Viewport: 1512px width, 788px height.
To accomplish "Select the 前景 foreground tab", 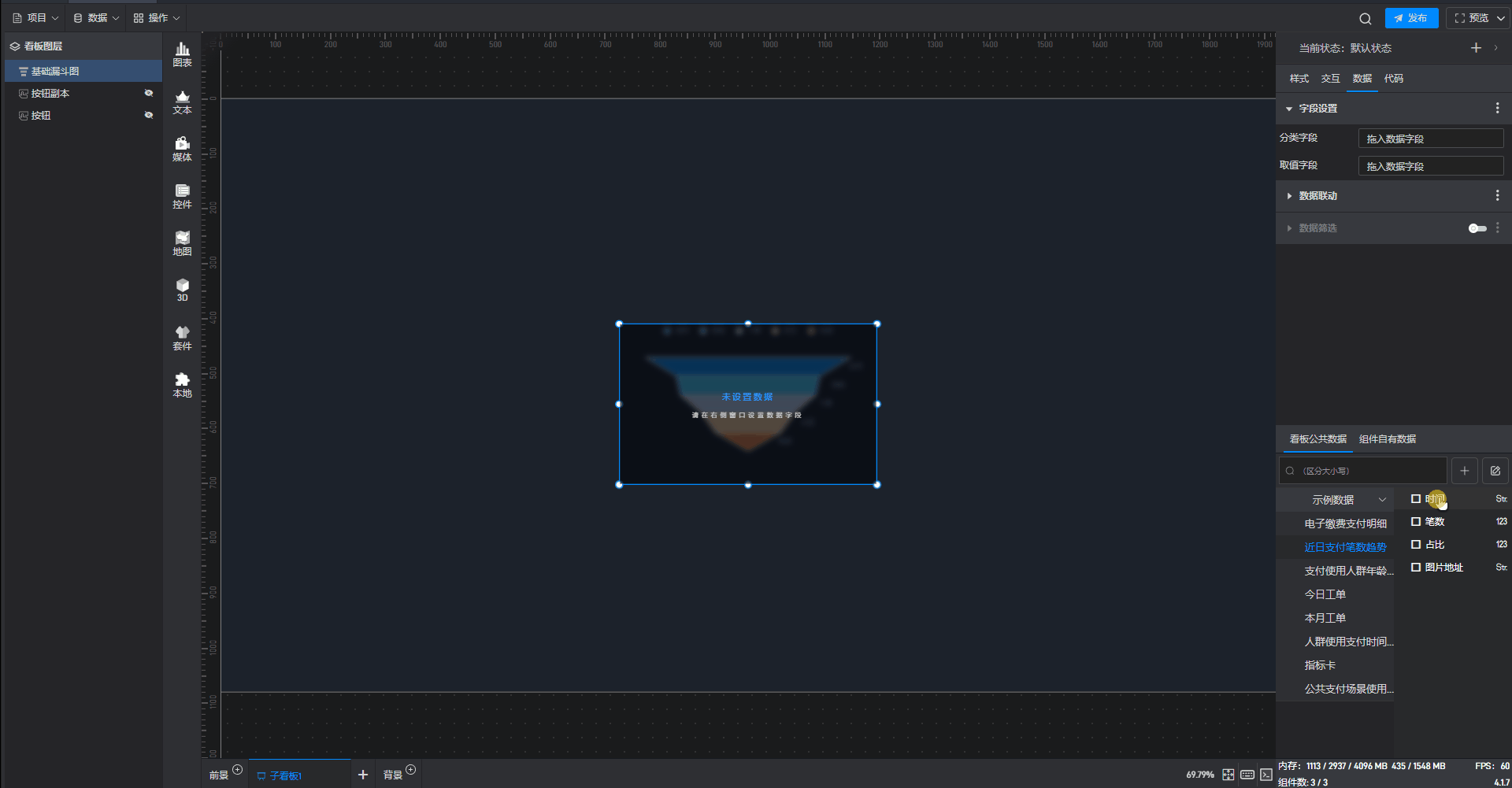I will pyautogui.click(x=218, y=775).
